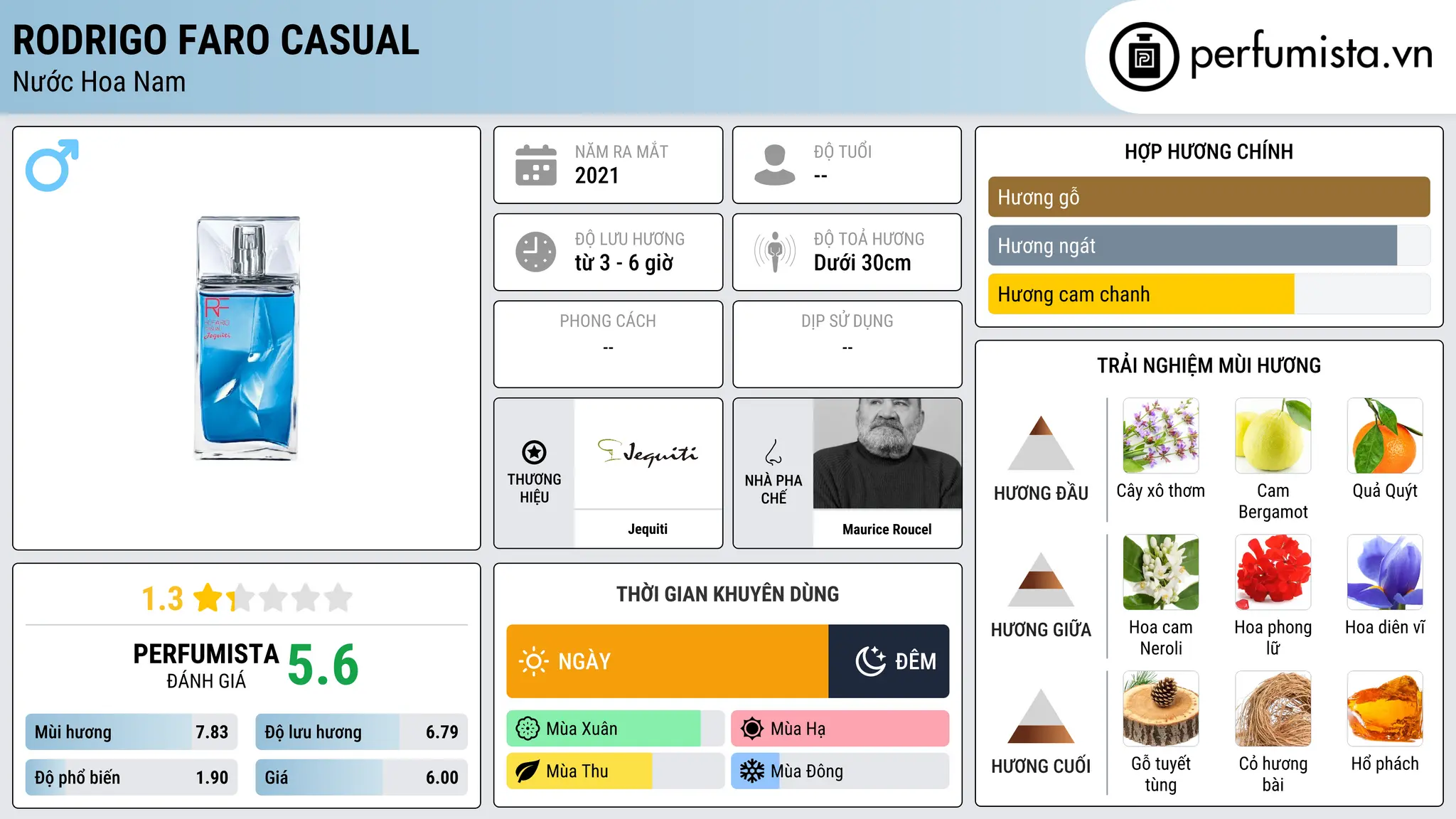The width and height of the screenshot is (1456, 819).
Task: Click the clock icon for Độ lưu hương
Action: coord(536,252)
